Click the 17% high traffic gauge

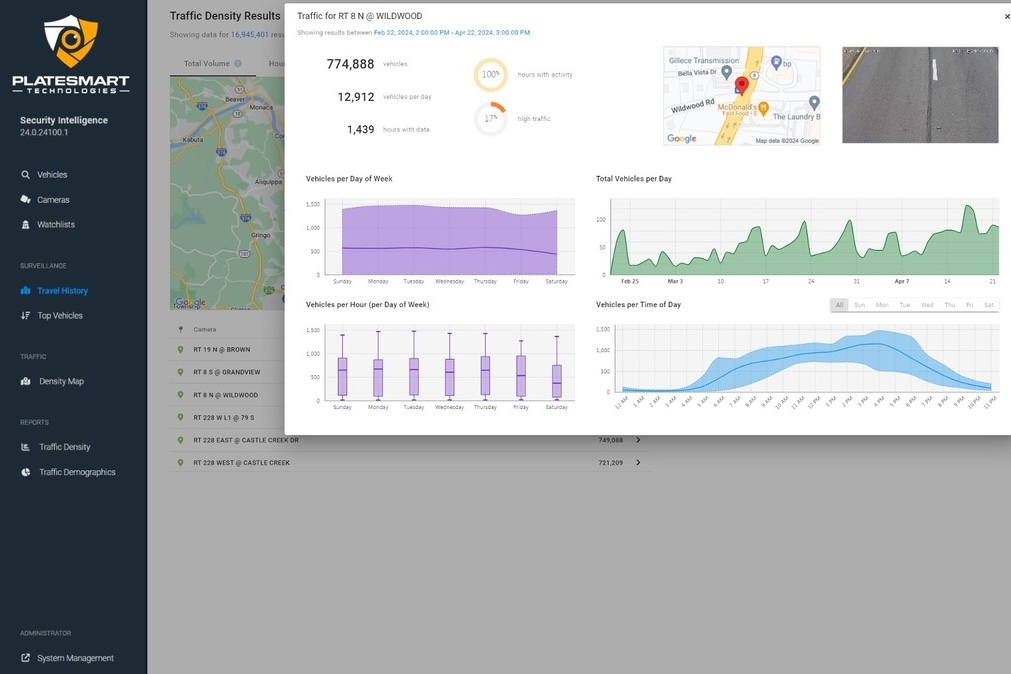490,118
